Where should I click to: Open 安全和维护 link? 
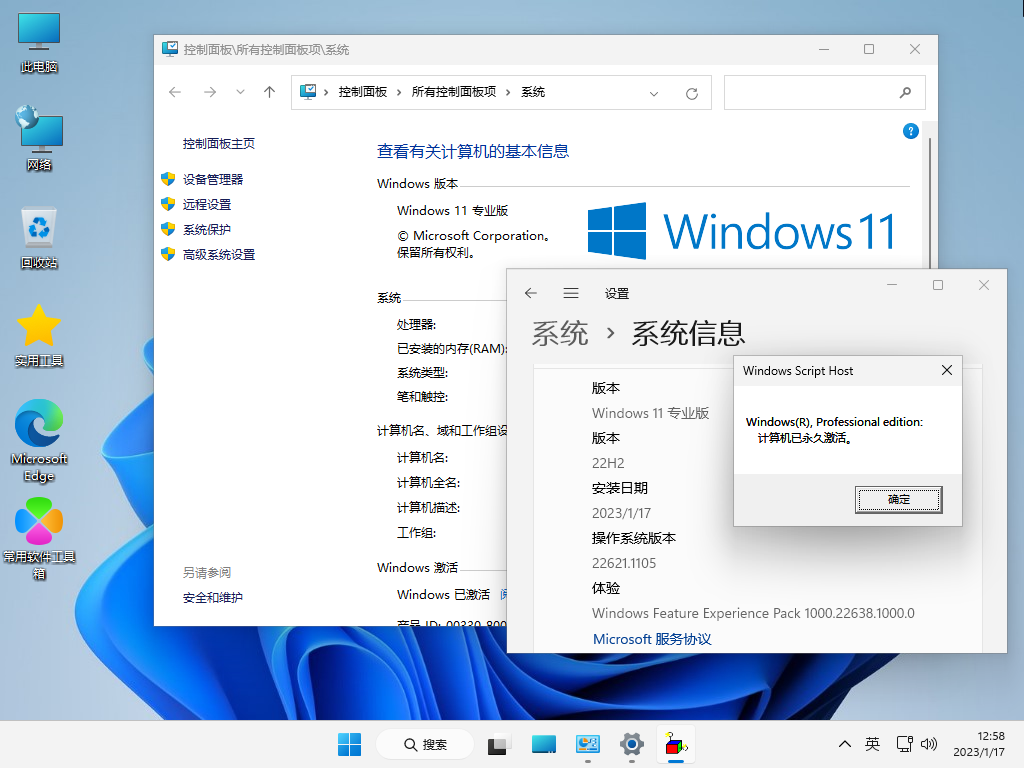pos(213,598)
